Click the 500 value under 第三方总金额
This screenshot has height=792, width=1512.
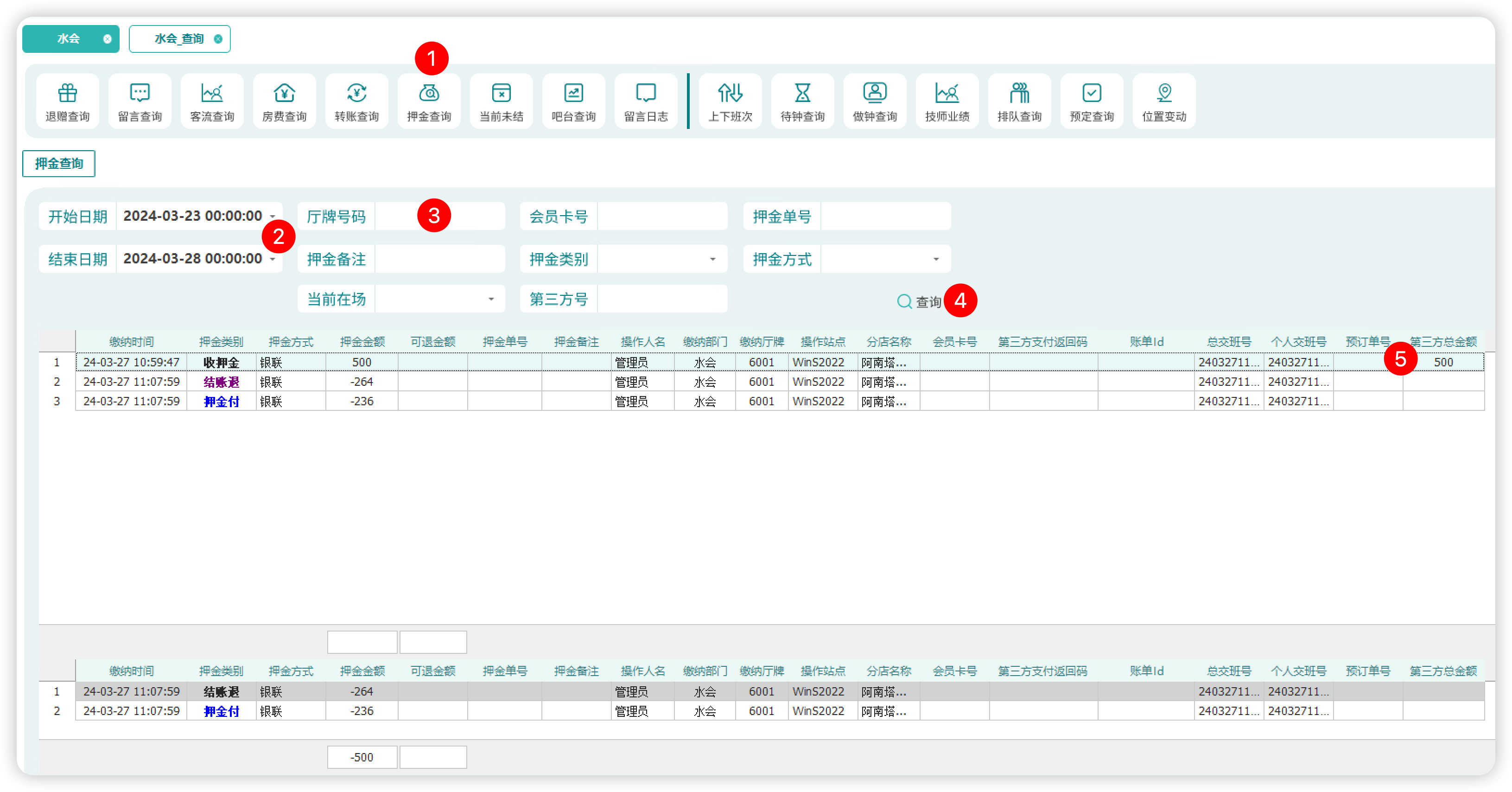pos(1443,362)
